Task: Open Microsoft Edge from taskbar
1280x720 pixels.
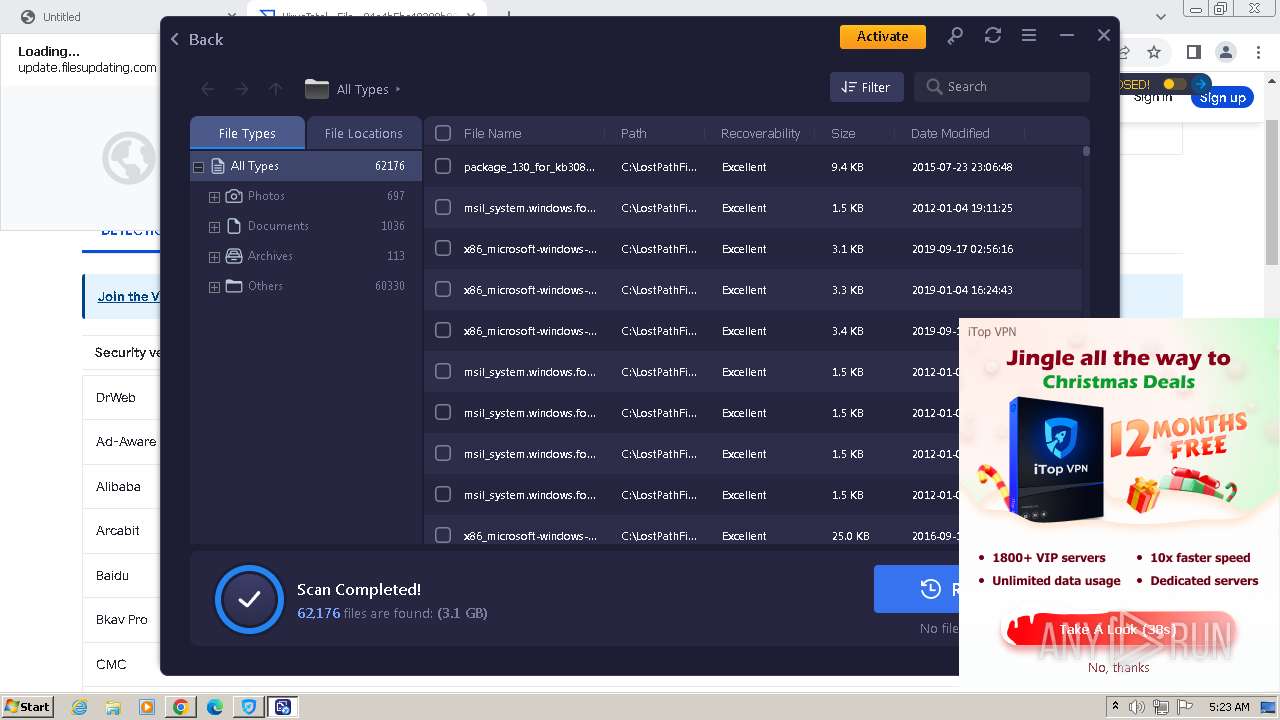Action: click(215, 707)
